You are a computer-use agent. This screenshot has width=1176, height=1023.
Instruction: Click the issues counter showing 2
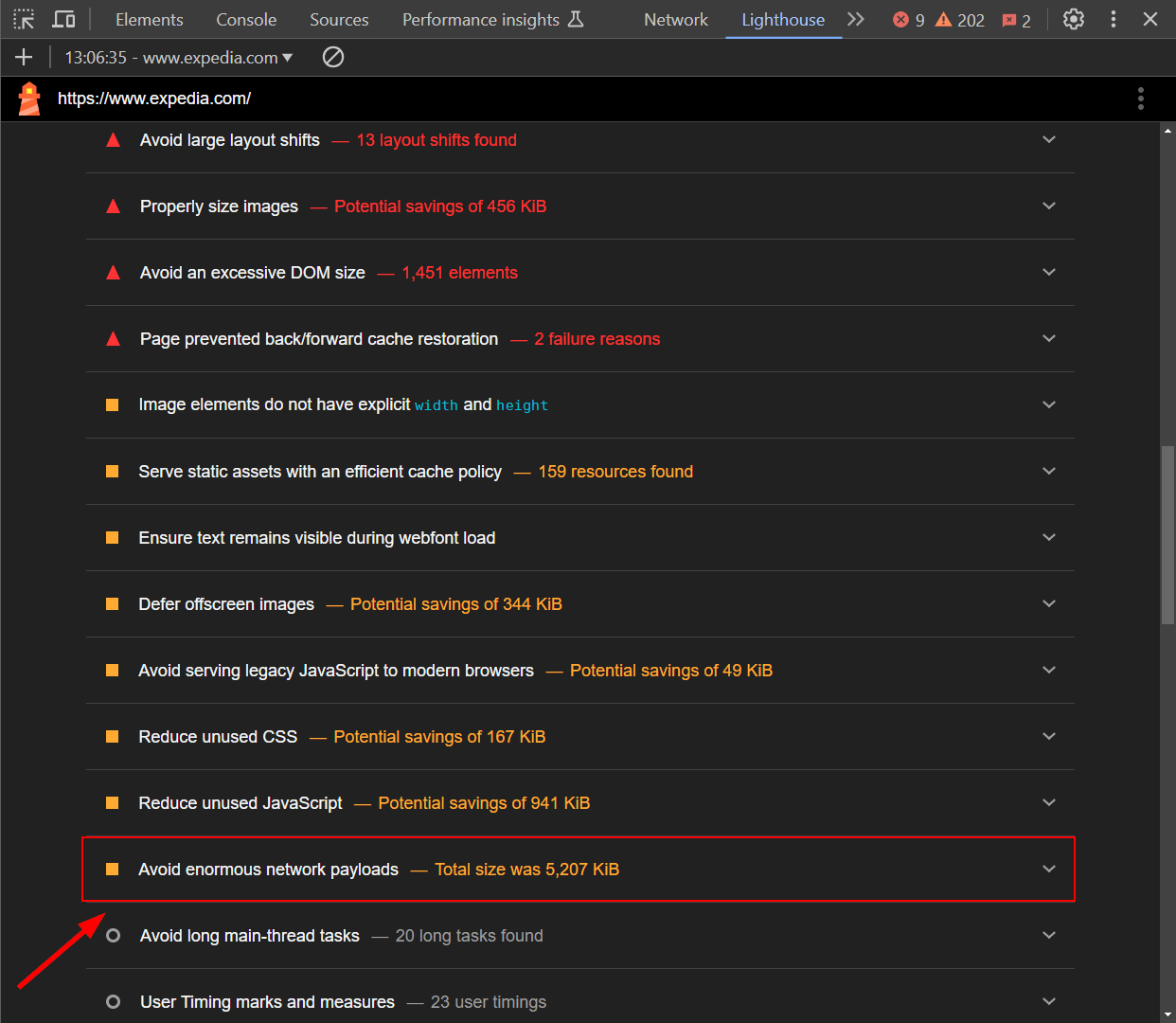coord(1017,20)
